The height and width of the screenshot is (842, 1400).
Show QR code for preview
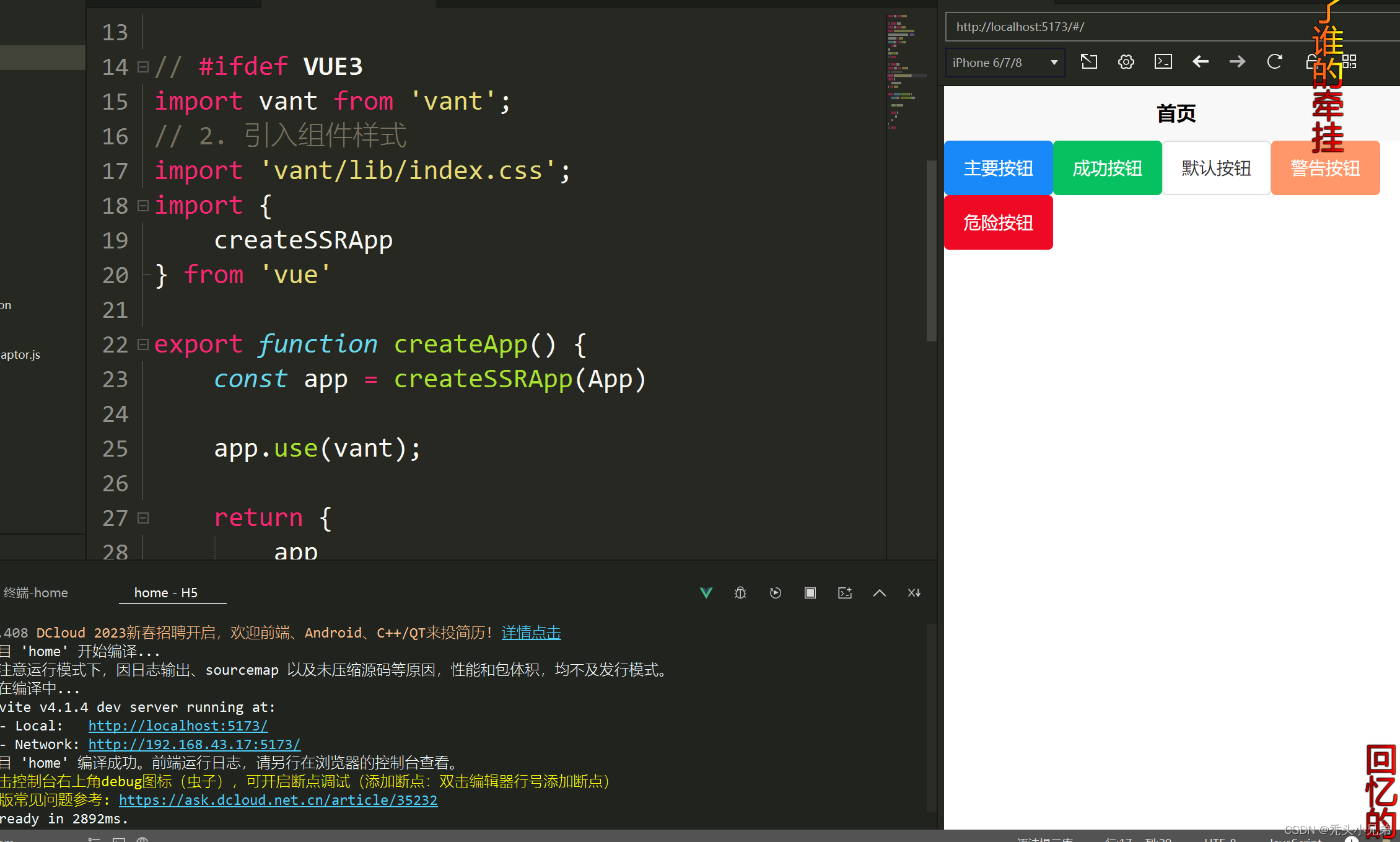(x=1349, y=62)
